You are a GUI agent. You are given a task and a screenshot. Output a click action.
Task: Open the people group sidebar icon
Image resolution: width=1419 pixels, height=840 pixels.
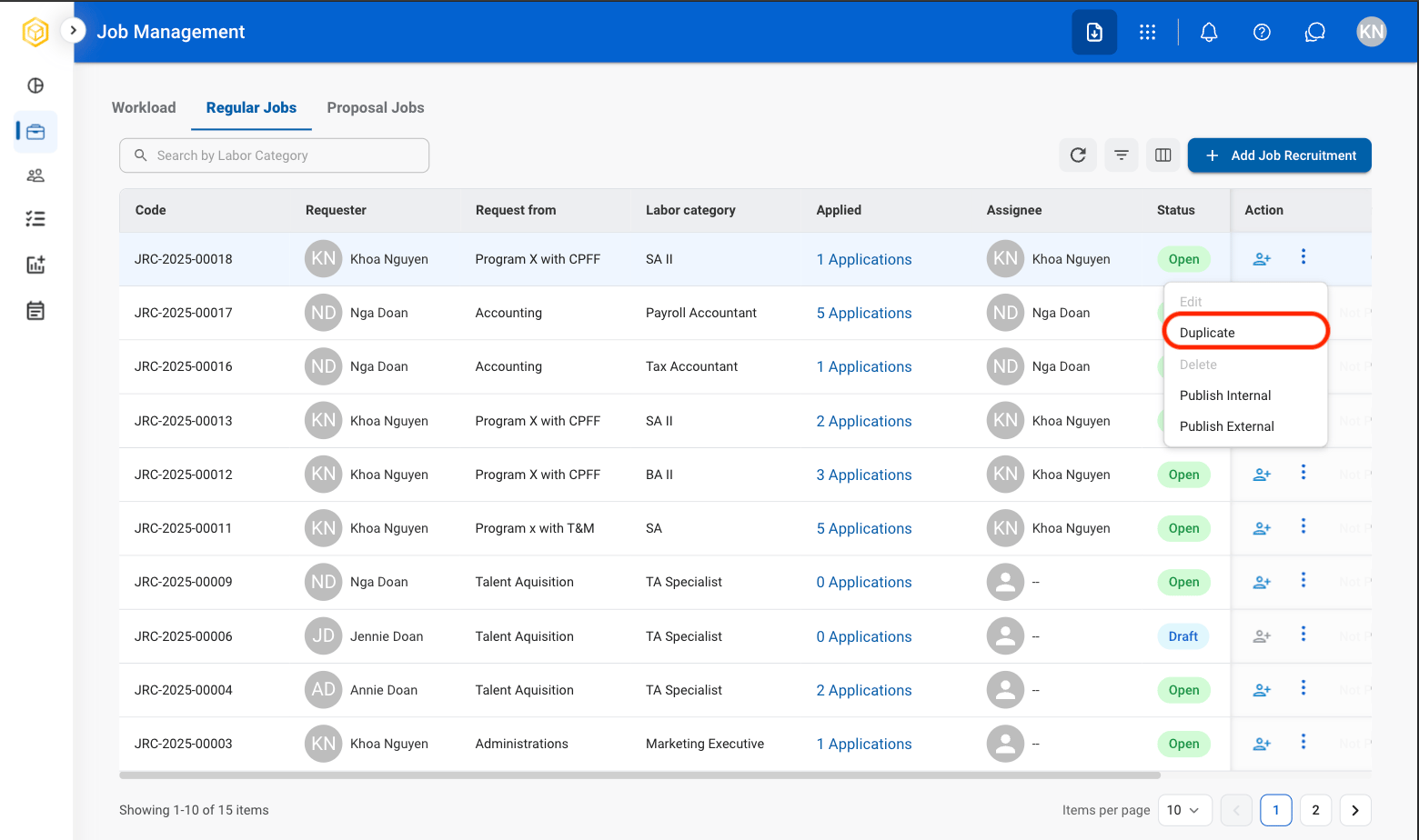point(35,175)
